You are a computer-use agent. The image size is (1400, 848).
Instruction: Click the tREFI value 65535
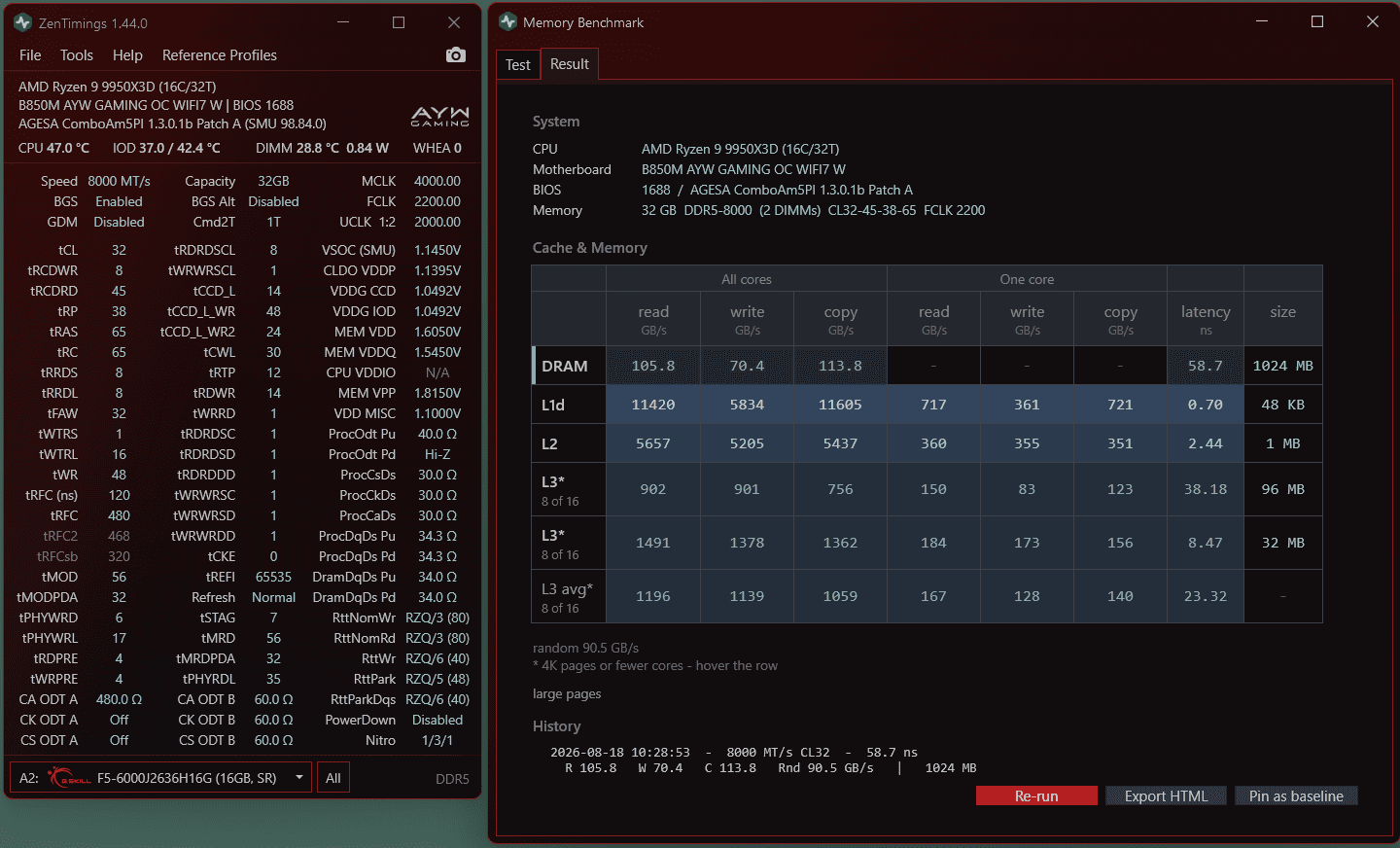click(273, 577)
